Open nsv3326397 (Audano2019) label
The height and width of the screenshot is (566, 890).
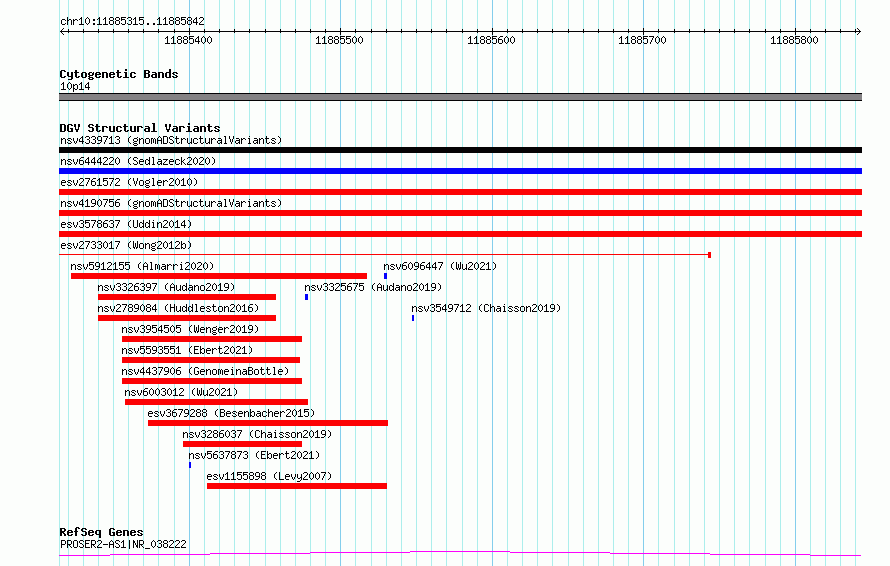point(166,287)
